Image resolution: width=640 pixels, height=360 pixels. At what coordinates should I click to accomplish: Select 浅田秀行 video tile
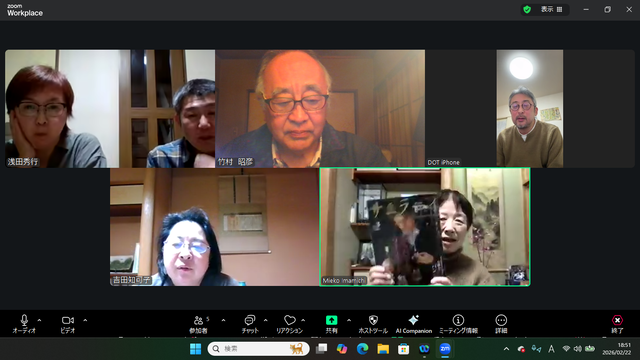tap(110, 109)
